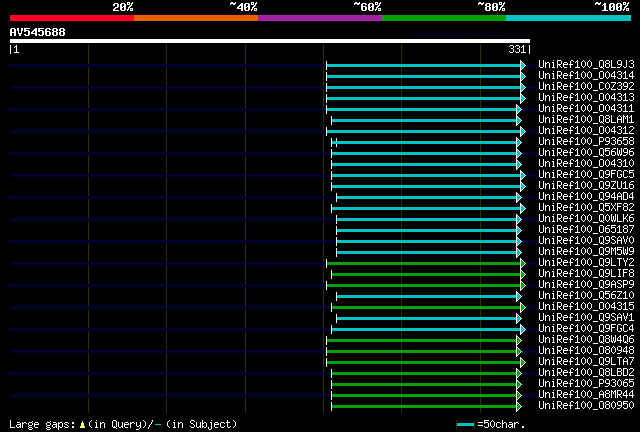Screen dimensions: 640x432
Task: Select the UniRef100_Q9FGC4 label
Action: coord(586,329)
